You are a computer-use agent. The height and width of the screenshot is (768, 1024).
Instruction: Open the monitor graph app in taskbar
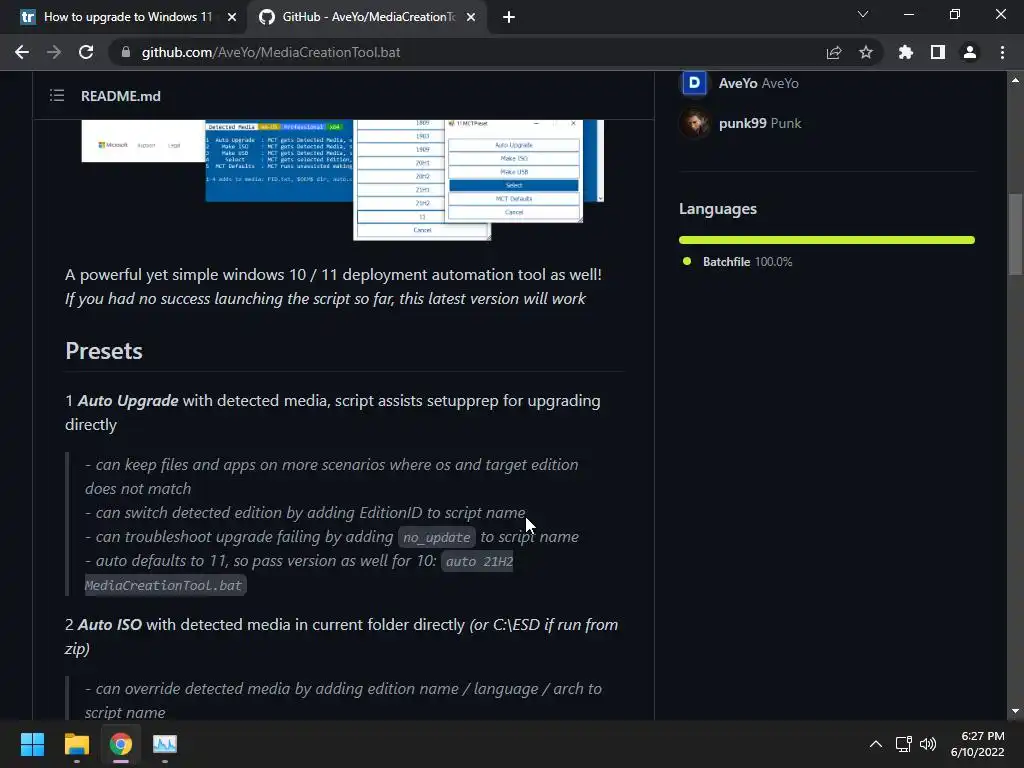click(x=165, y=744)
